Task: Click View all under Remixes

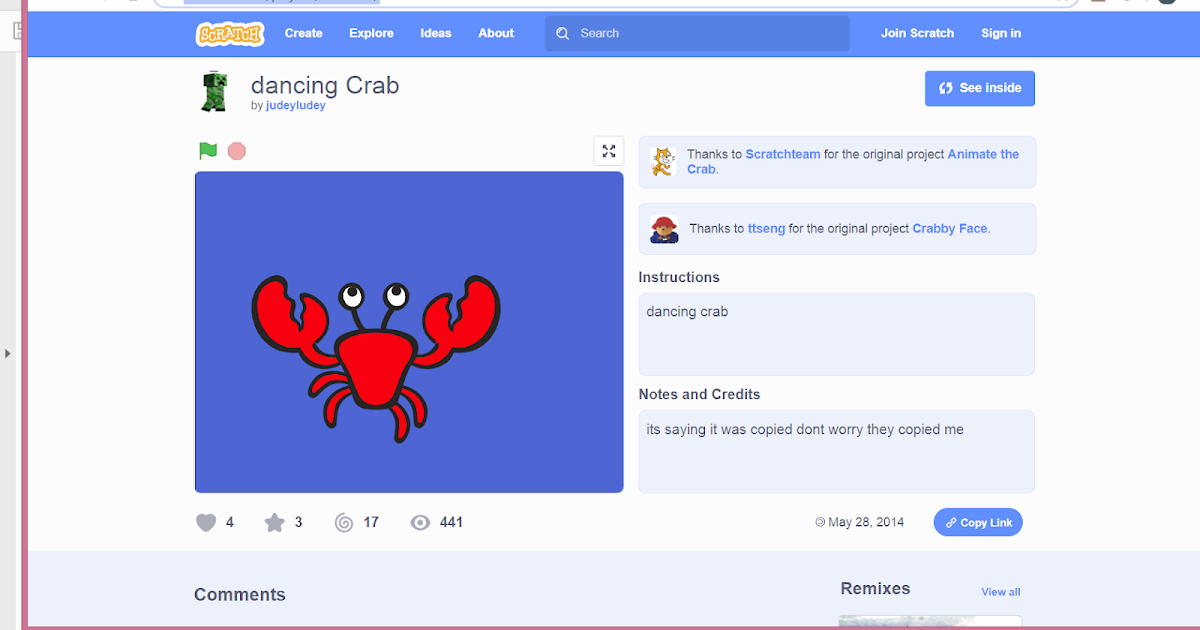Action: click(x=1000, y=591)
